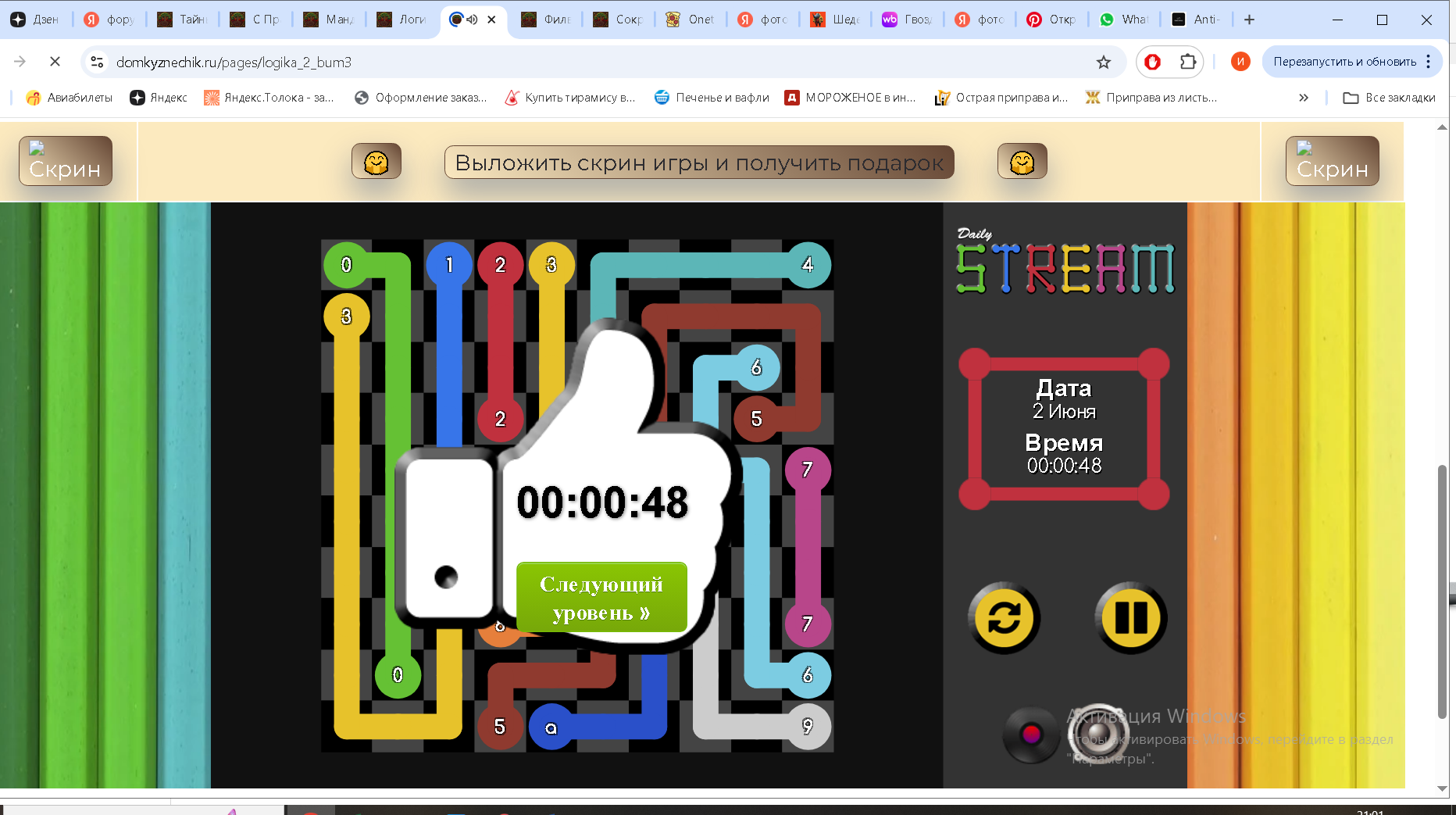Switch to the Anti- tab
This screenshot has width=1456, height=815.
[x=1197, y=20]
